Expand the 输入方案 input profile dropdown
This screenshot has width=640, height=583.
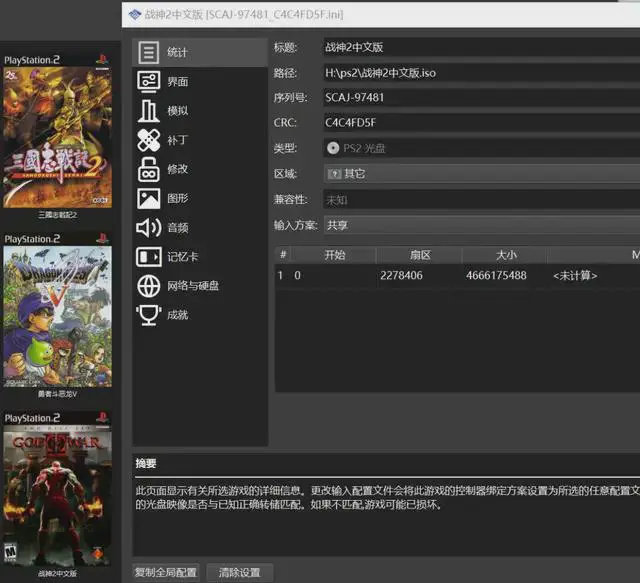[x=482, y=225]
